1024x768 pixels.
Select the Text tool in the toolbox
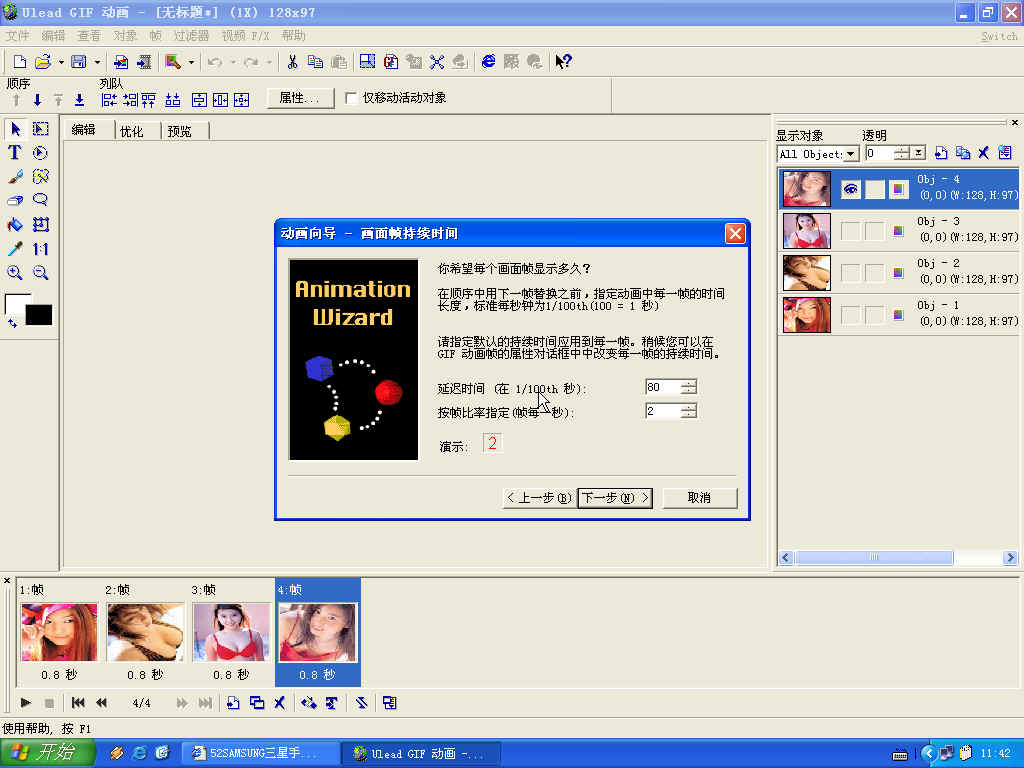pos(14,152)
